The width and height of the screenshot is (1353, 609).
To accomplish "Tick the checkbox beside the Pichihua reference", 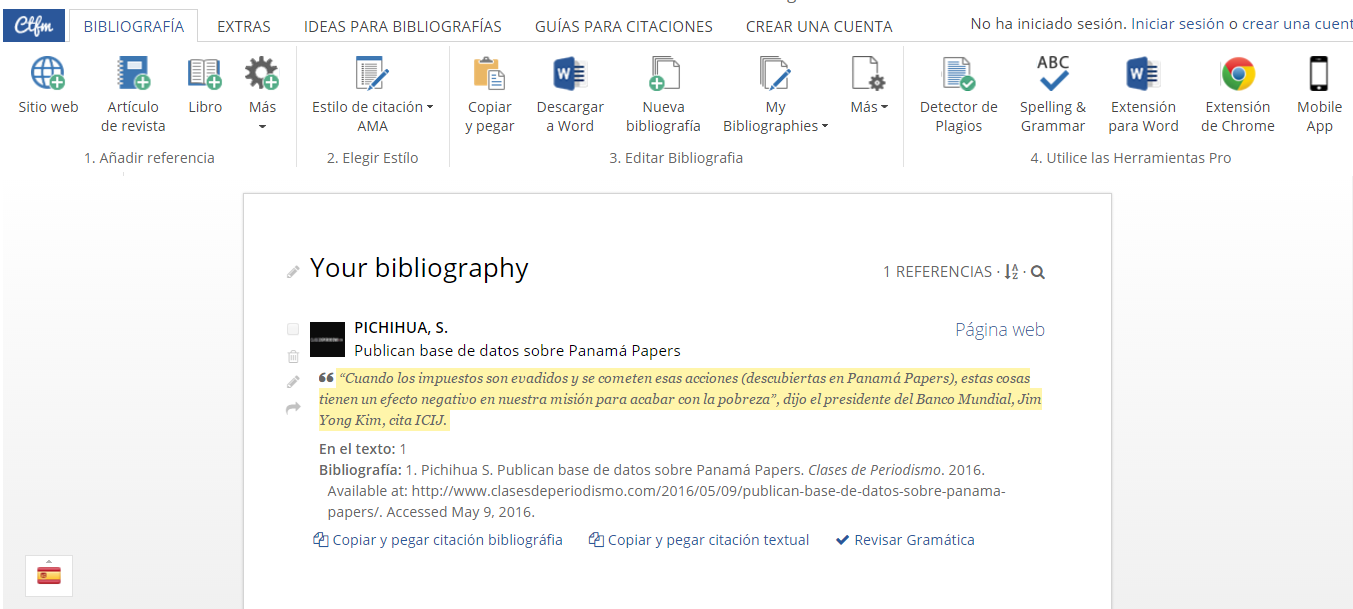I will pyautogui.click(x=293, y=329).
